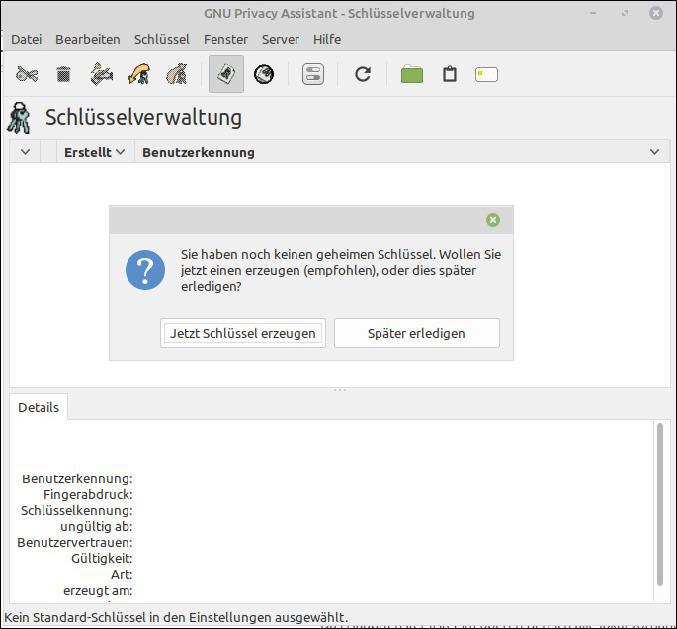Switch to detailed view round icon
The width and height of the screenshot is (677, 629).
pyautogui.click(x=264, y=74)
